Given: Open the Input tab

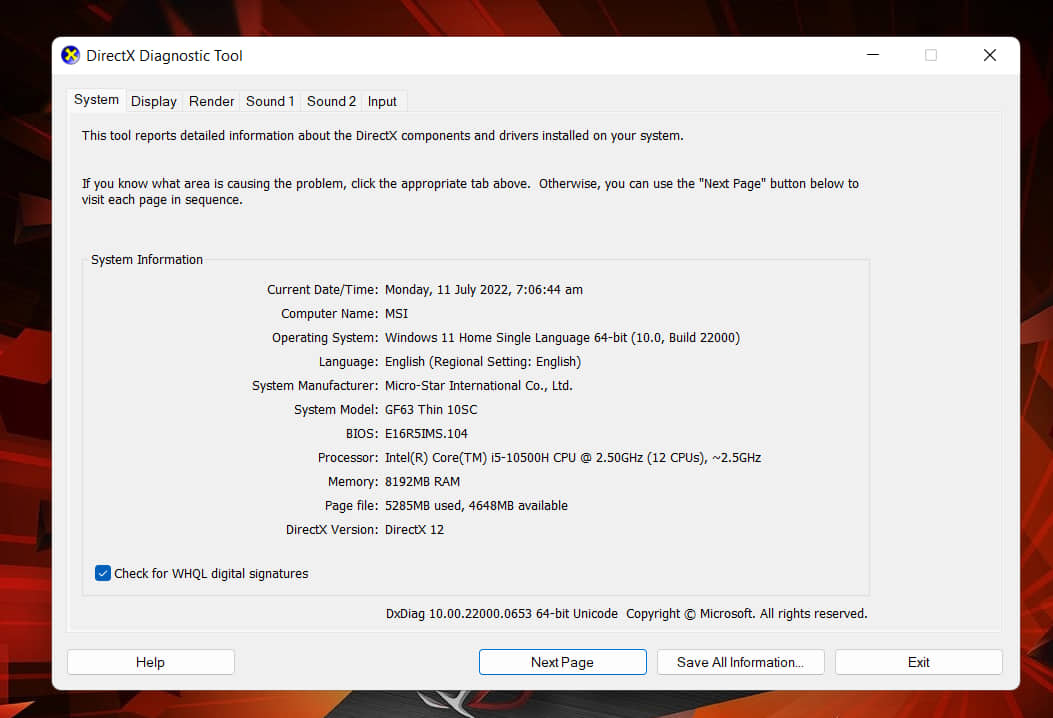Looking at the screenshot, I should (x=382, y=101).
